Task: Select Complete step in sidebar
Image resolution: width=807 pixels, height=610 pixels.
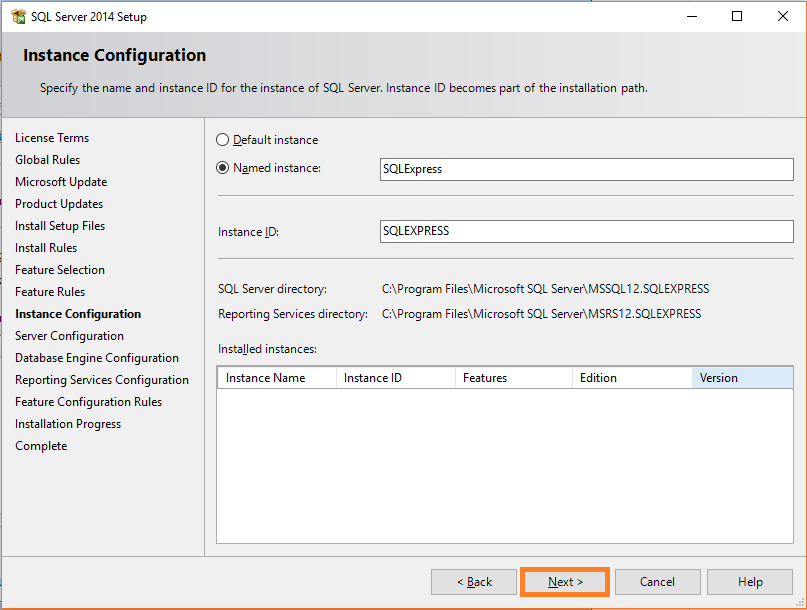Action: point(41,446)
